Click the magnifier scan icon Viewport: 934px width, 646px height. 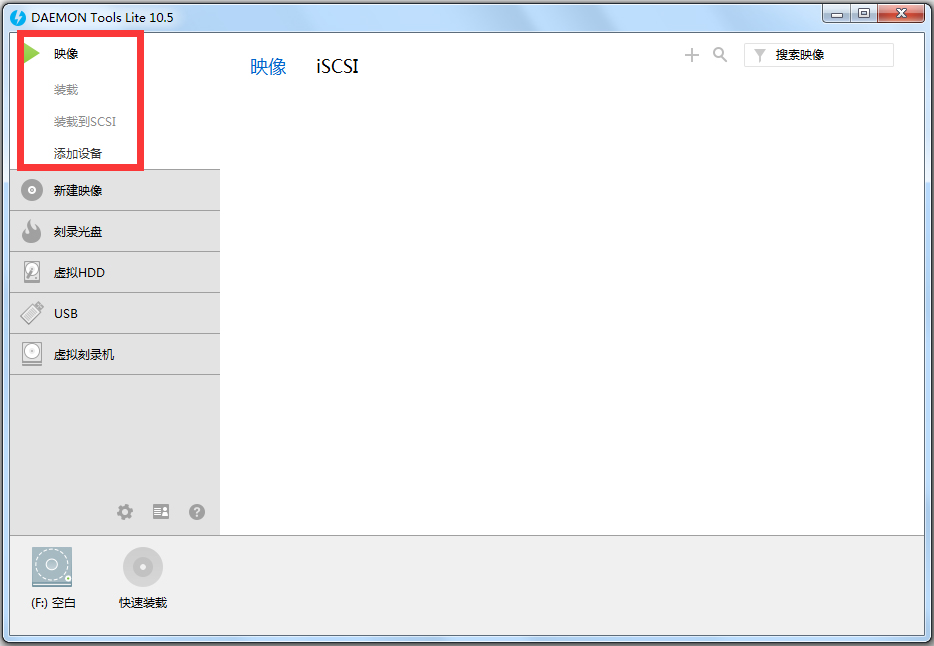coord(720,55)
